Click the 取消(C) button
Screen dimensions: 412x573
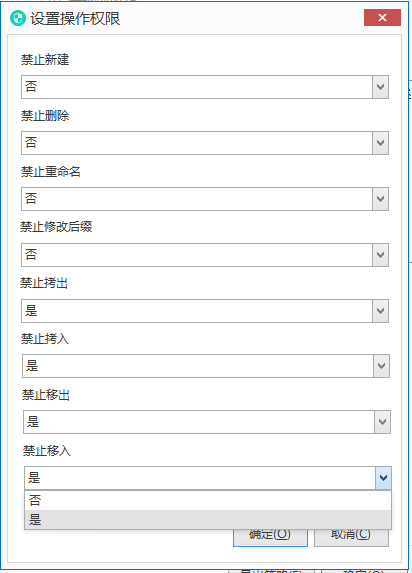tap(351, 536)
